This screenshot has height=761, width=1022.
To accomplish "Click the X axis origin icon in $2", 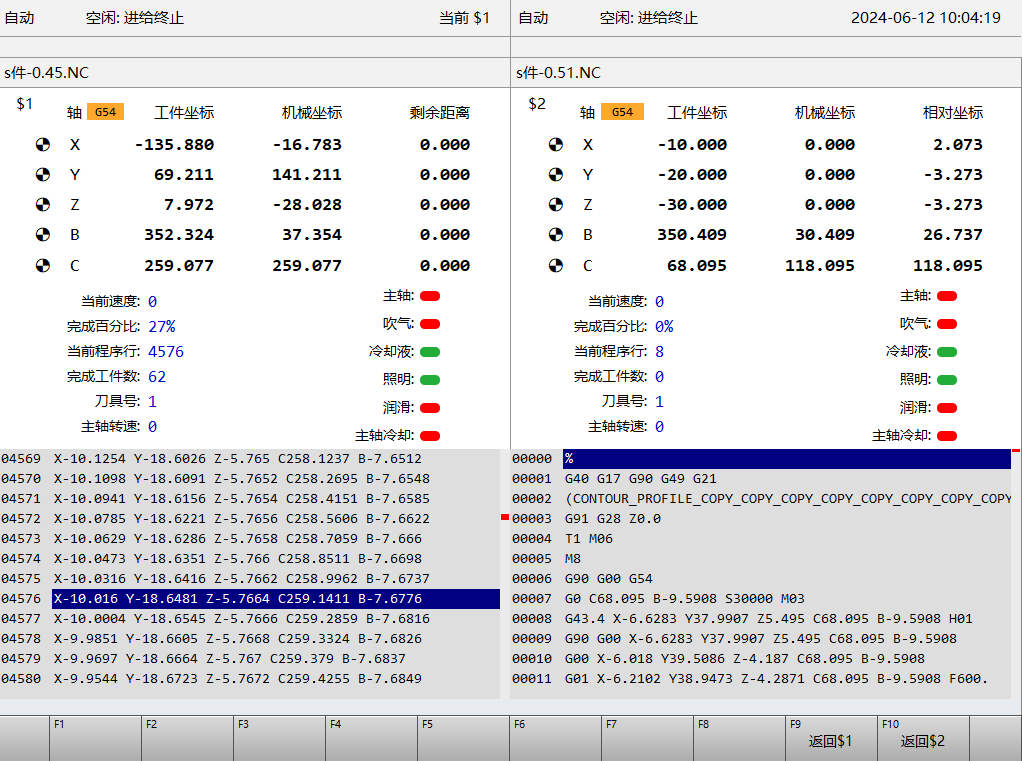I will pos(555,145).
